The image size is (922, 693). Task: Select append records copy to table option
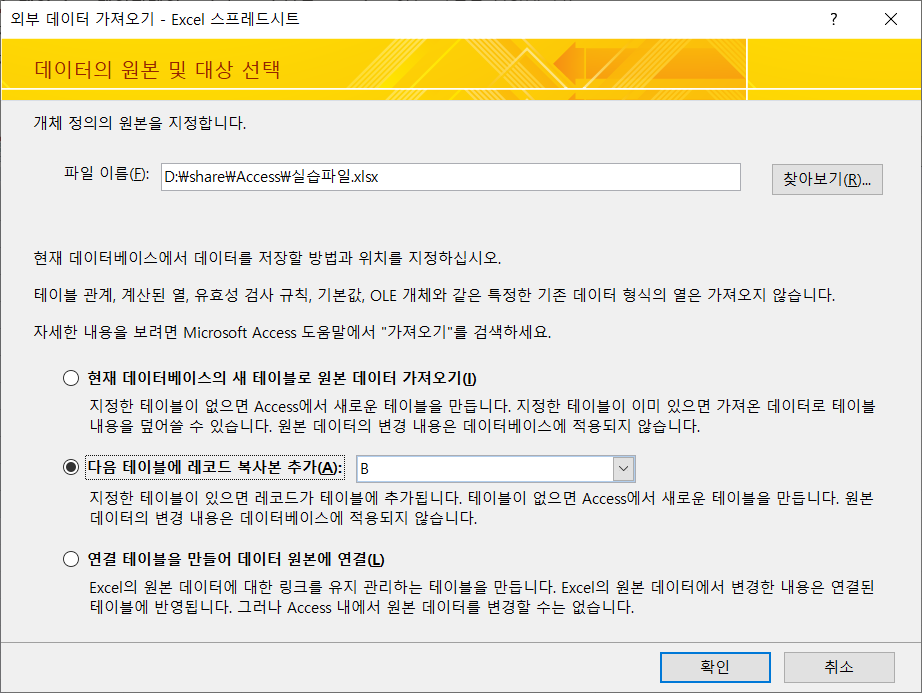[71, 467]
